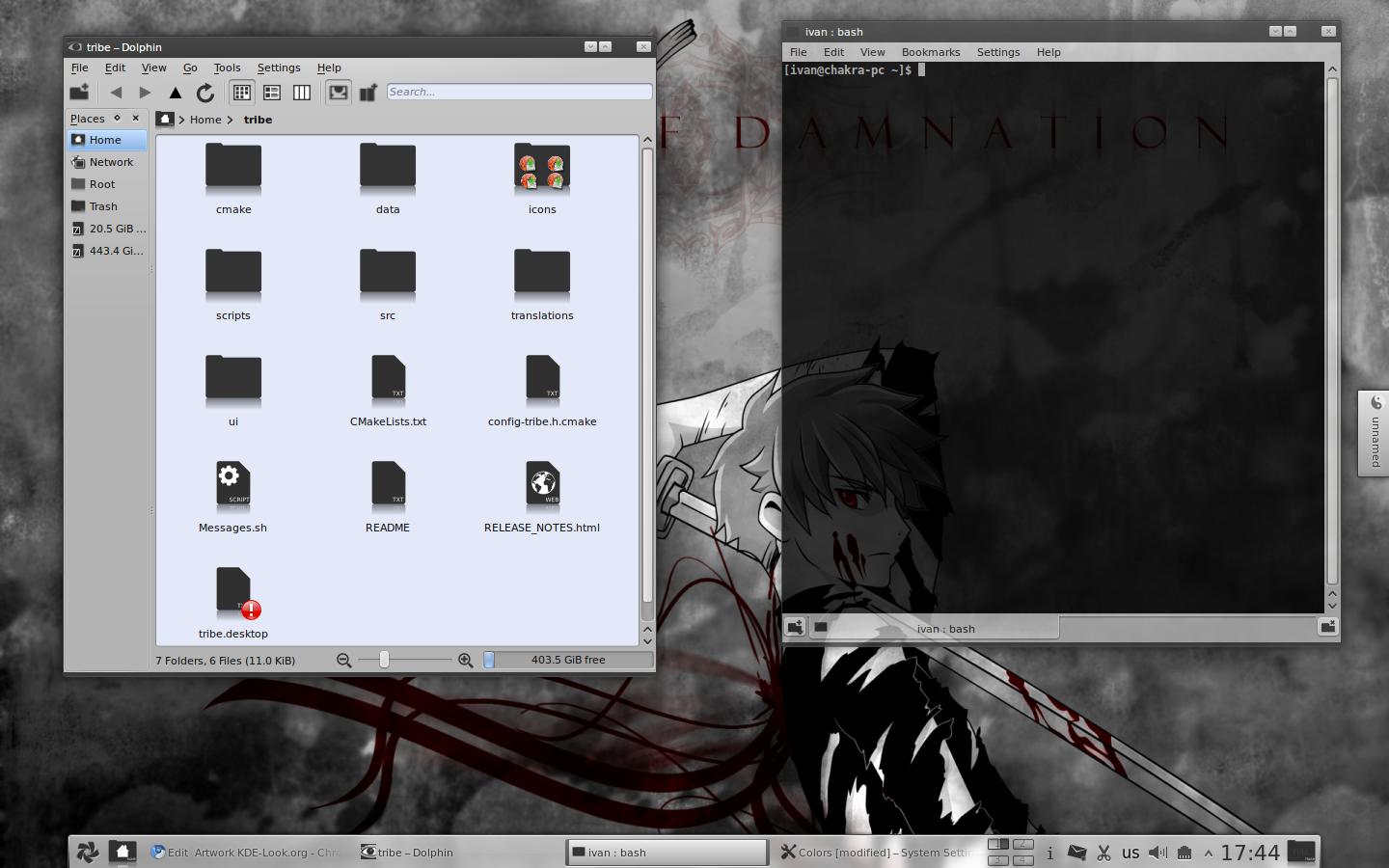The image size is (1389, 868).
Task: Select the icons folder
Action: (542, 177)
